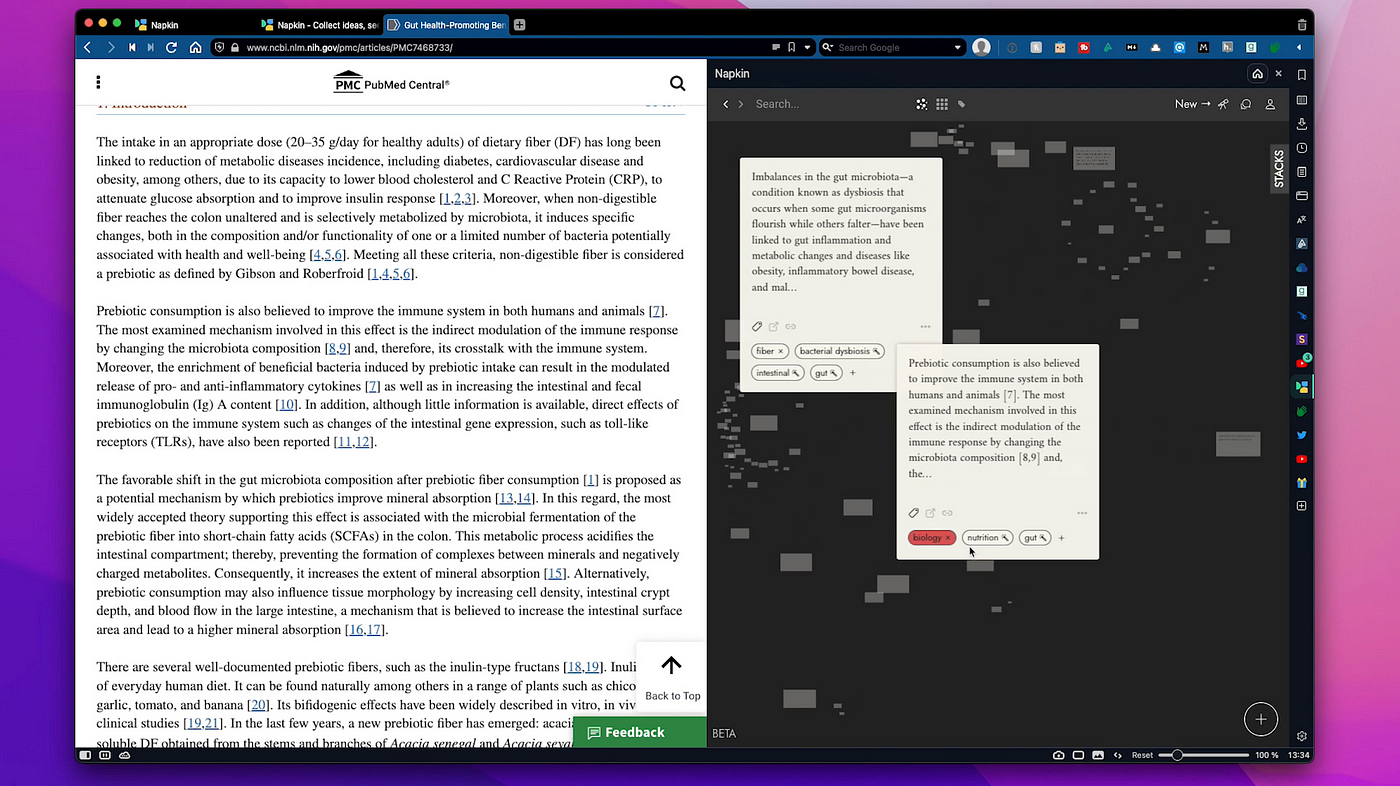
Task: Open the bookmark dropdown arrow in address bar
Action: (807, 47)
